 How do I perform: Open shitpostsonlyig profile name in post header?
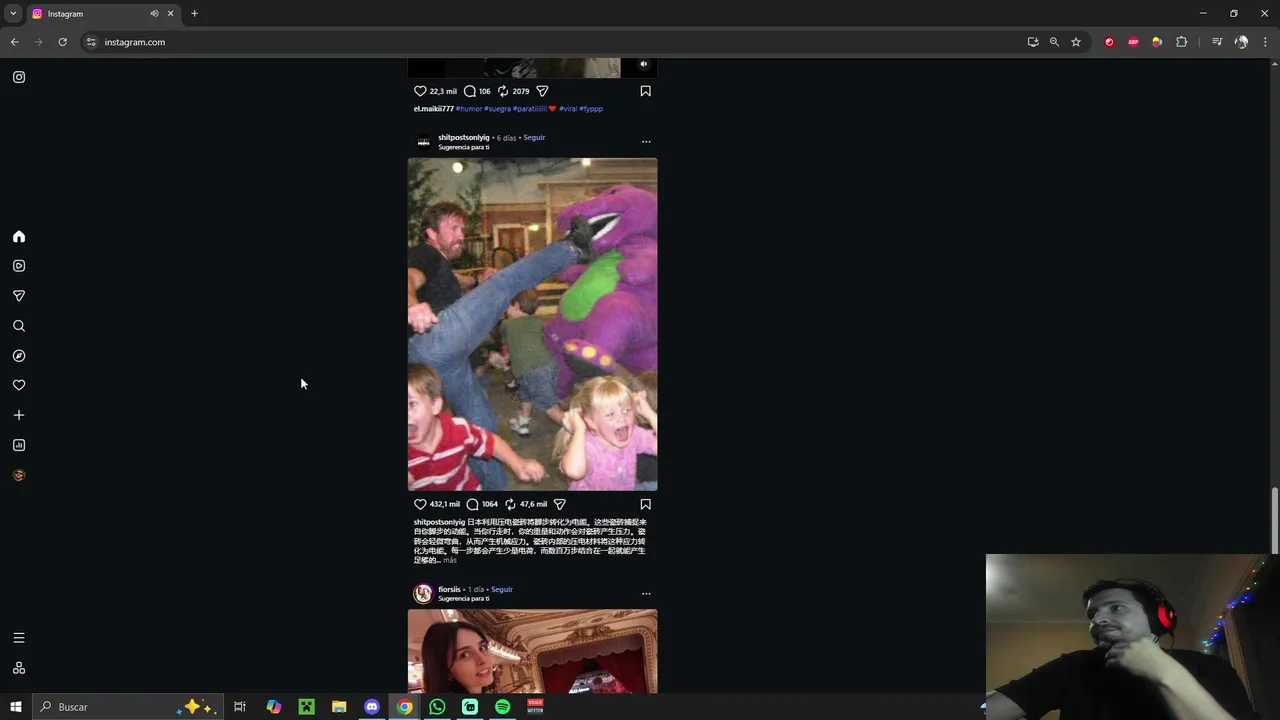click(x=464, y=137)
